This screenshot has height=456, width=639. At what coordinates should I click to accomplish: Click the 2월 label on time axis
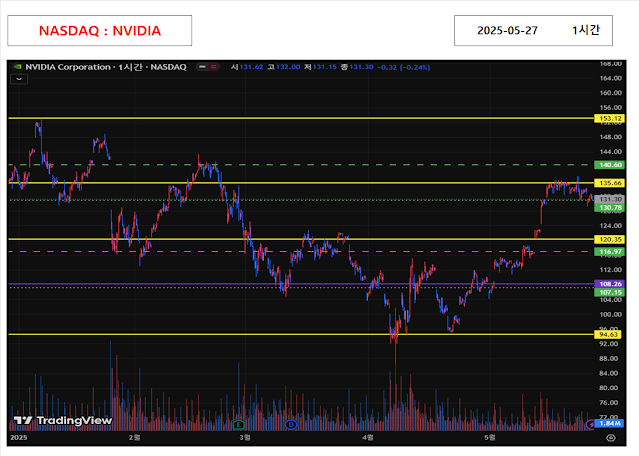(x=134, y=437)
